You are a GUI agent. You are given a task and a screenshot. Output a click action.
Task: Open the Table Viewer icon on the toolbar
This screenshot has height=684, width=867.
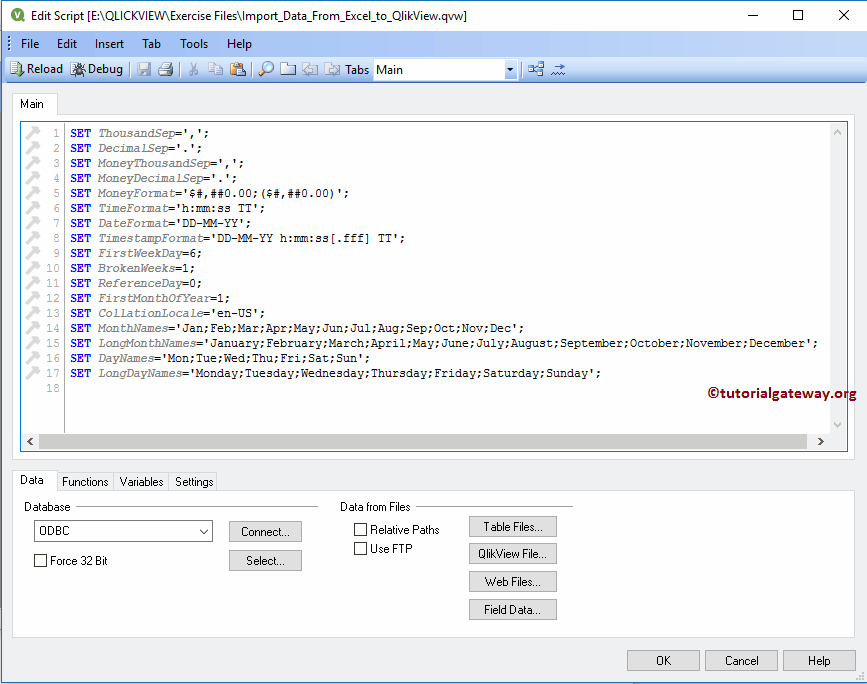pos(534,68)
